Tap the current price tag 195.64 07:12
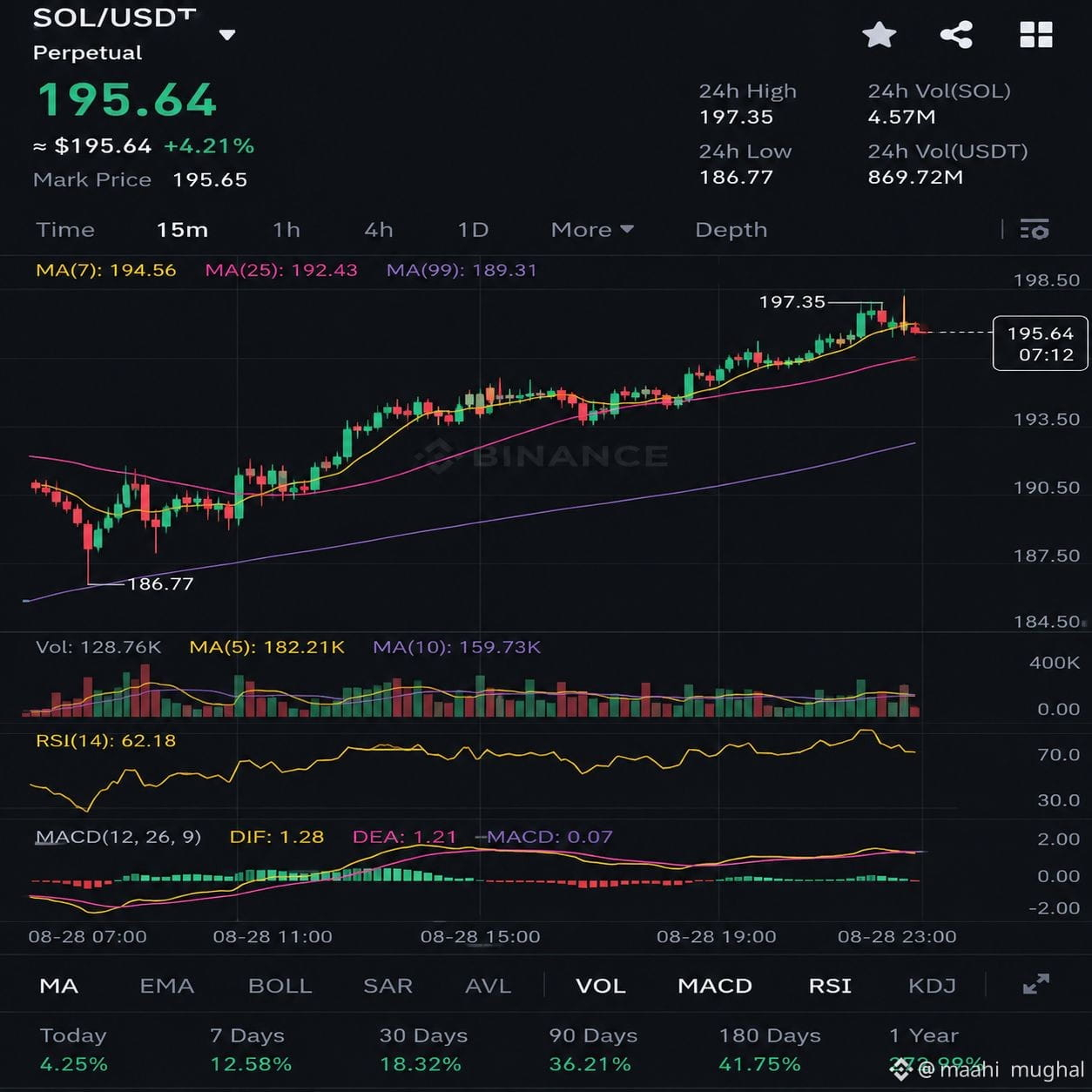This screenshot has height=1092, width=1092. pyautogui.click(x=1041, y=343)
